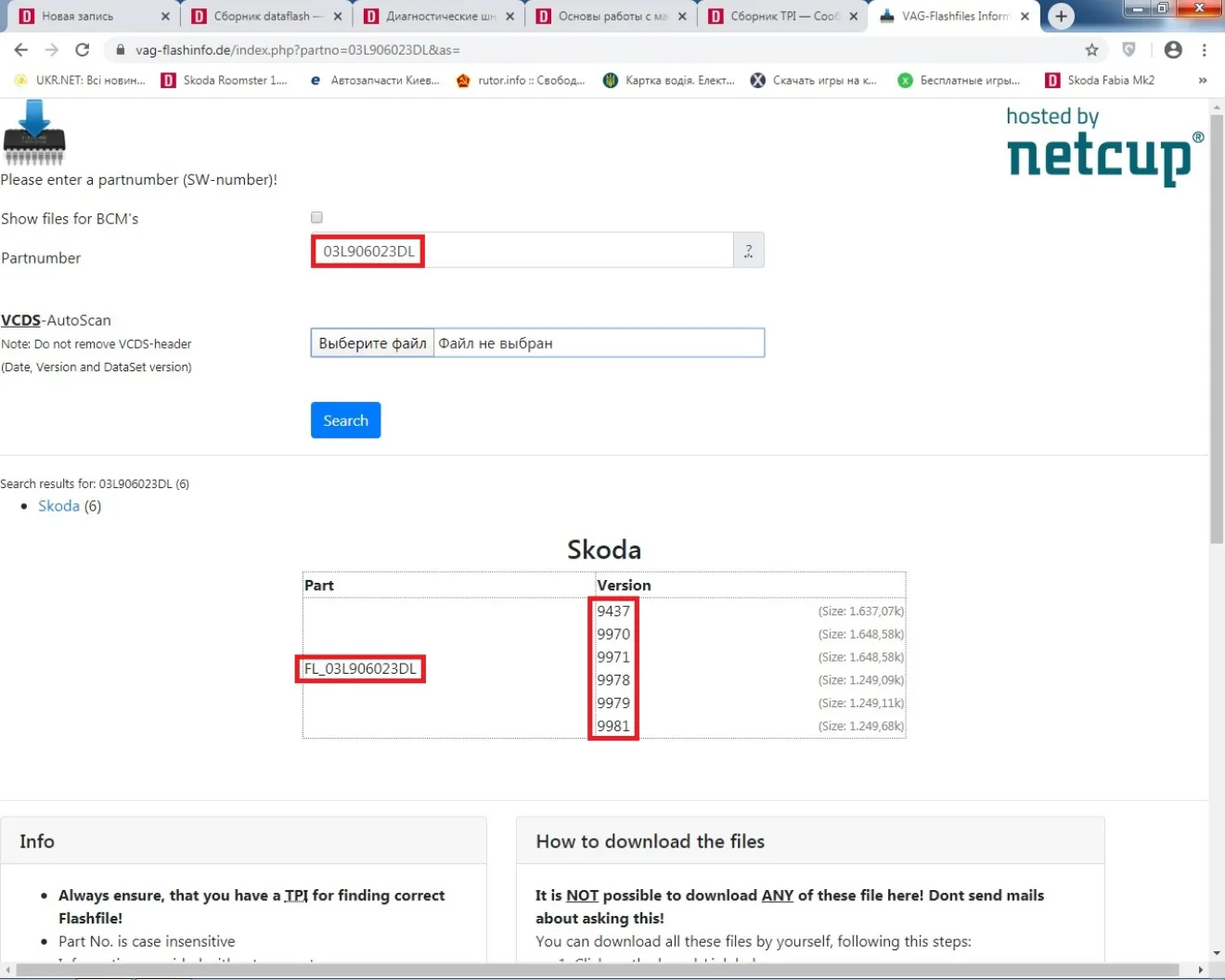Screen dimensions: 1225x980
Task: Open the shield extension icon
Action: [x=1129, y=50]
